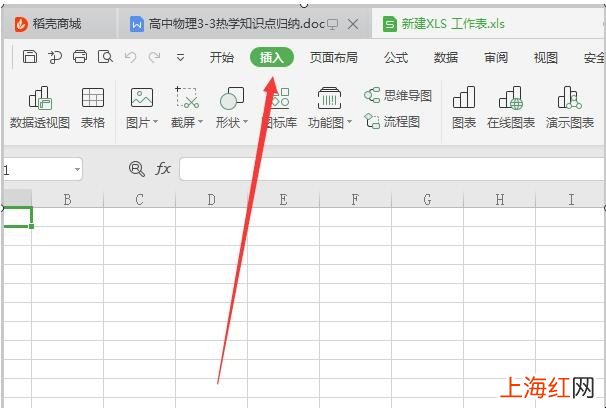The image size is (606, 408).
Task: Open 在线图表 online charts
Action: (x=511, y=107)
